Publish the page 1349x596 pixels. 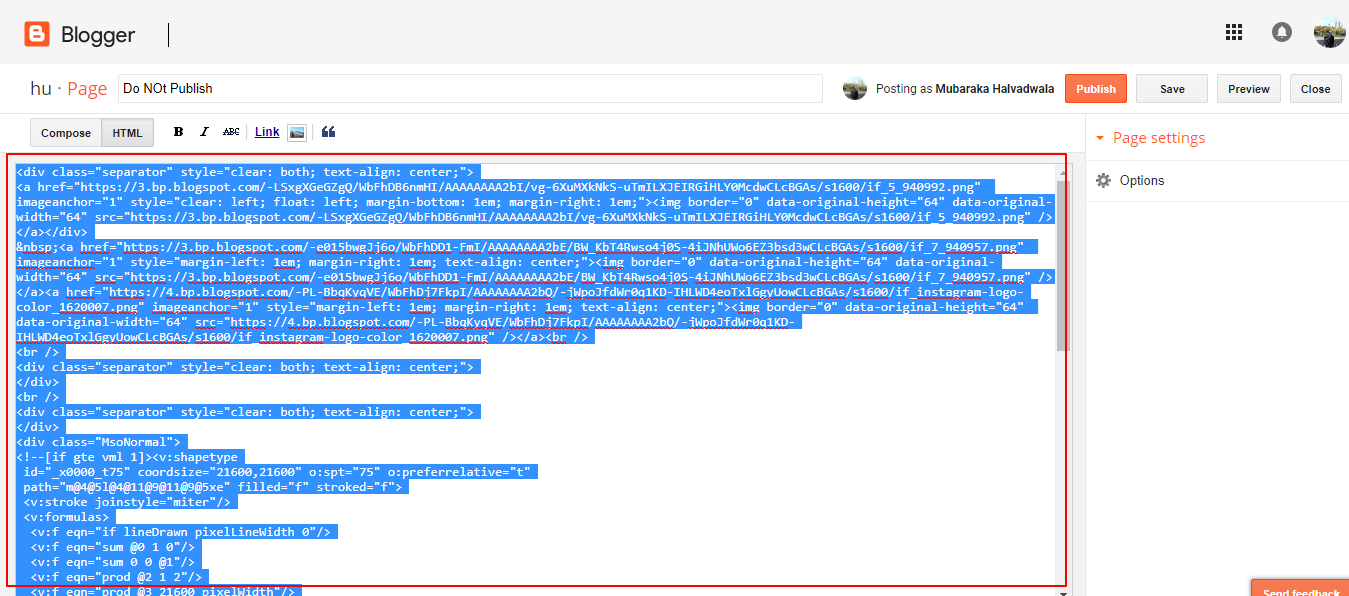click(1096, 89)
